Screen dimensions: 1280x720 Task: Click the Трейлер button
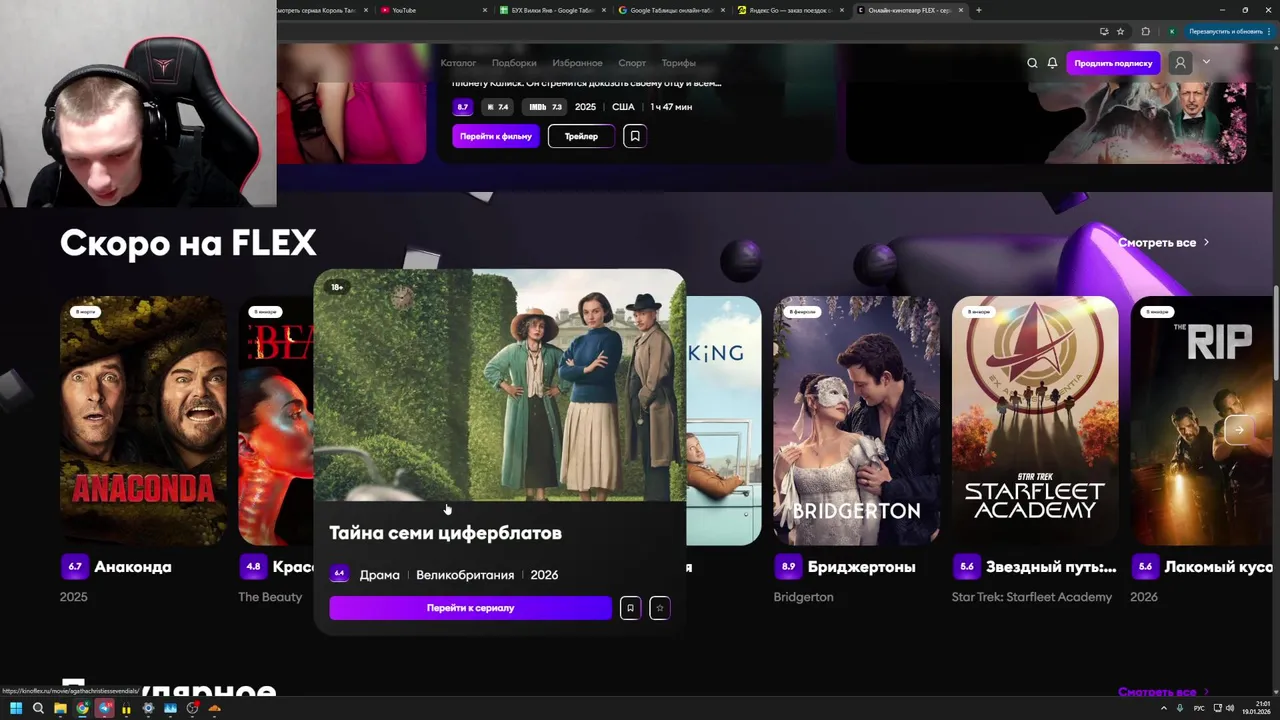click(581, 136)
